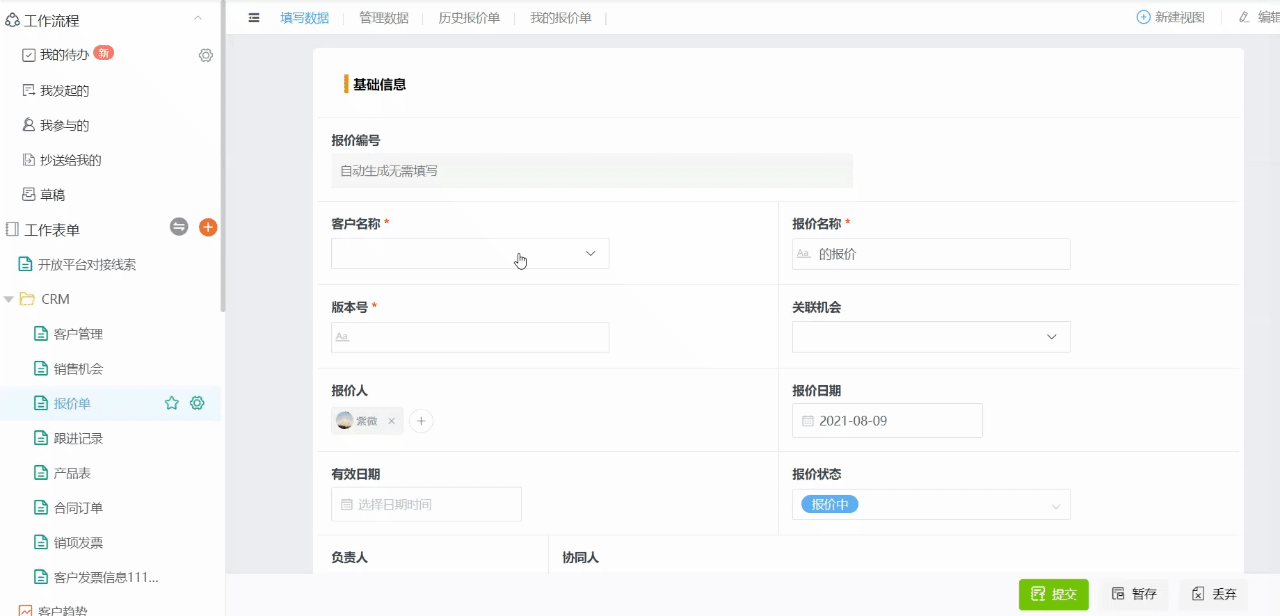
Task: Click the green 提交 button
Action: [x=1054, y=594]
